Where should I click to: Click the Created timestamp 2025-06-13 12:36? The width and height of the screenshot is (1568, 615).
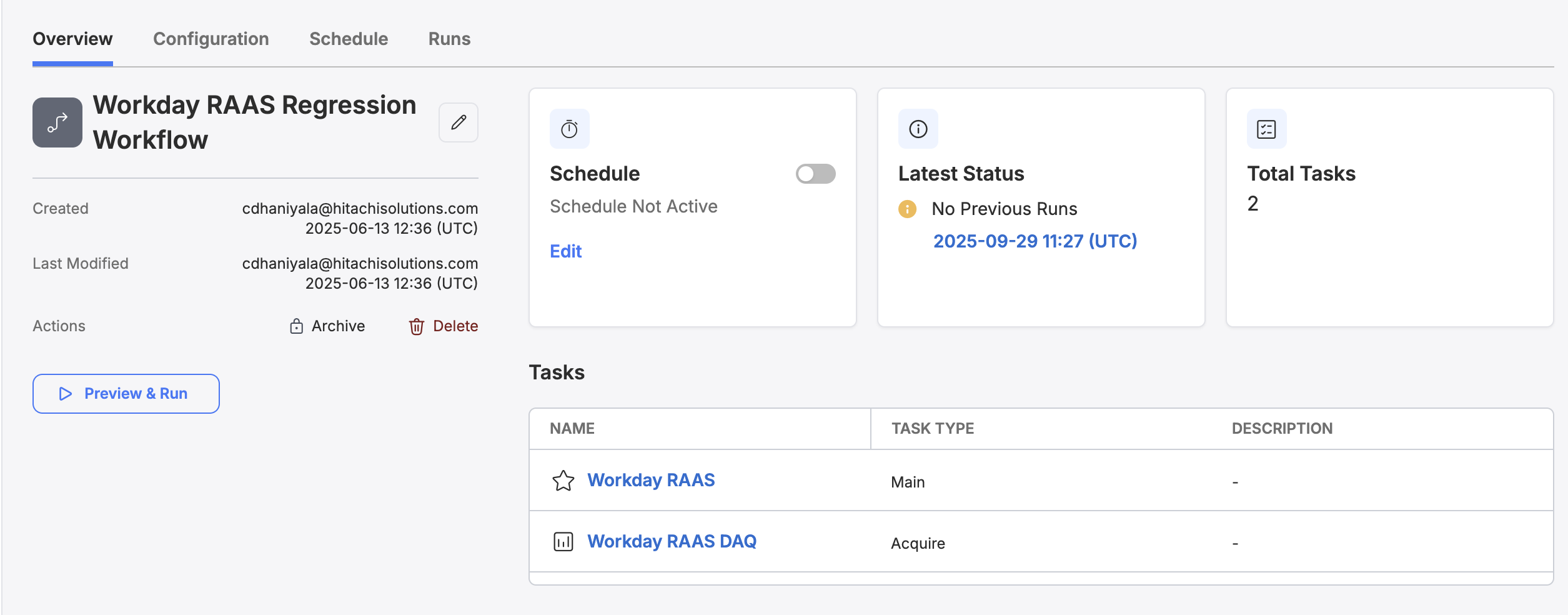(x=392, y=229)
